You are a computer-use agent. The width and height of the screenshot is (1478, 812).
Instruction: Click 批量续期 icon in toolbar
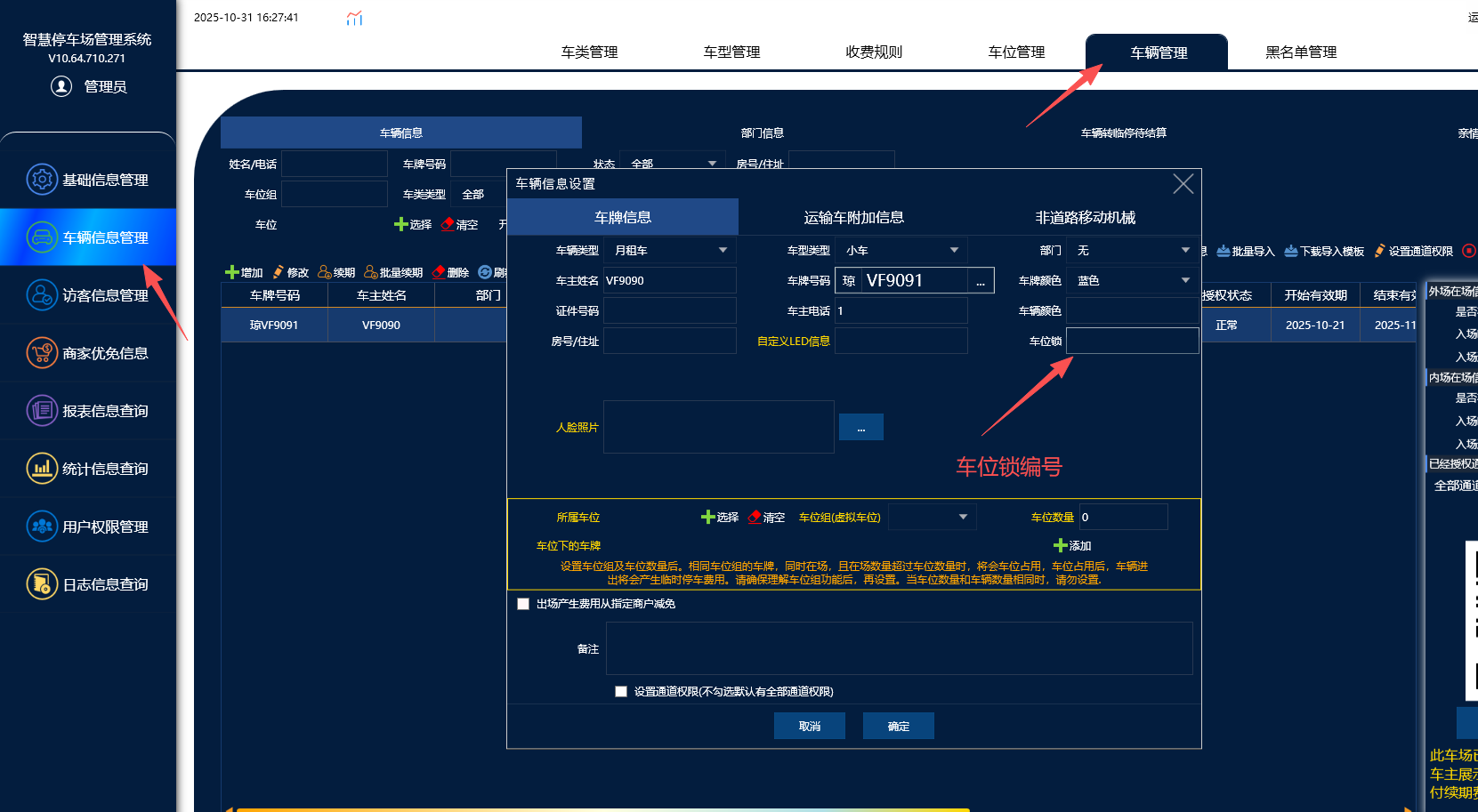tap(371, 272)
